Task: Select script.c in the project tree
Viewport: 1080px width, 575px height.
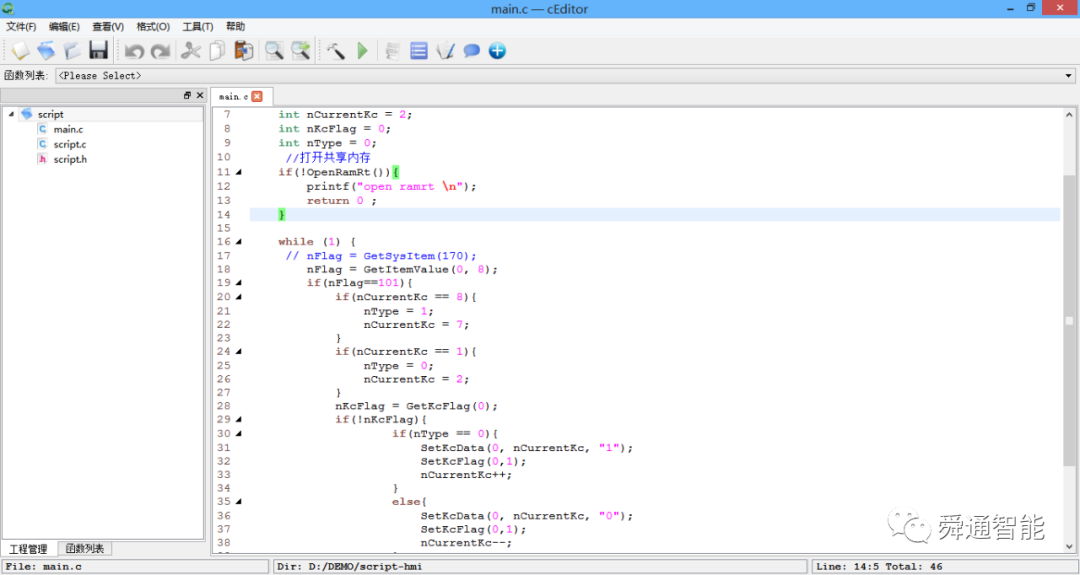Action: pos(70,145)
